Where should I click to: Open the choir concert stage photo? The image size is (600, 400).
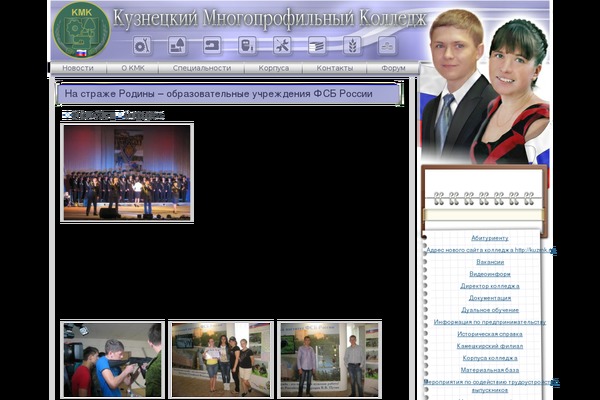[x=127, y=173]
